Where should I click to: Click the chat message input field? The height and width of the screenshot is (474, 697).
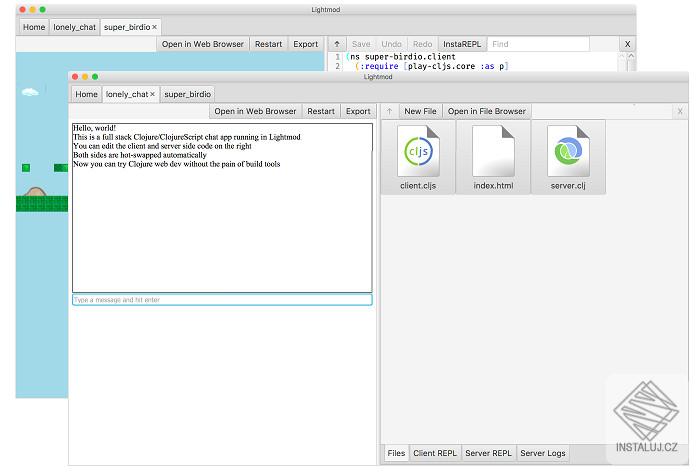[222, 300]
